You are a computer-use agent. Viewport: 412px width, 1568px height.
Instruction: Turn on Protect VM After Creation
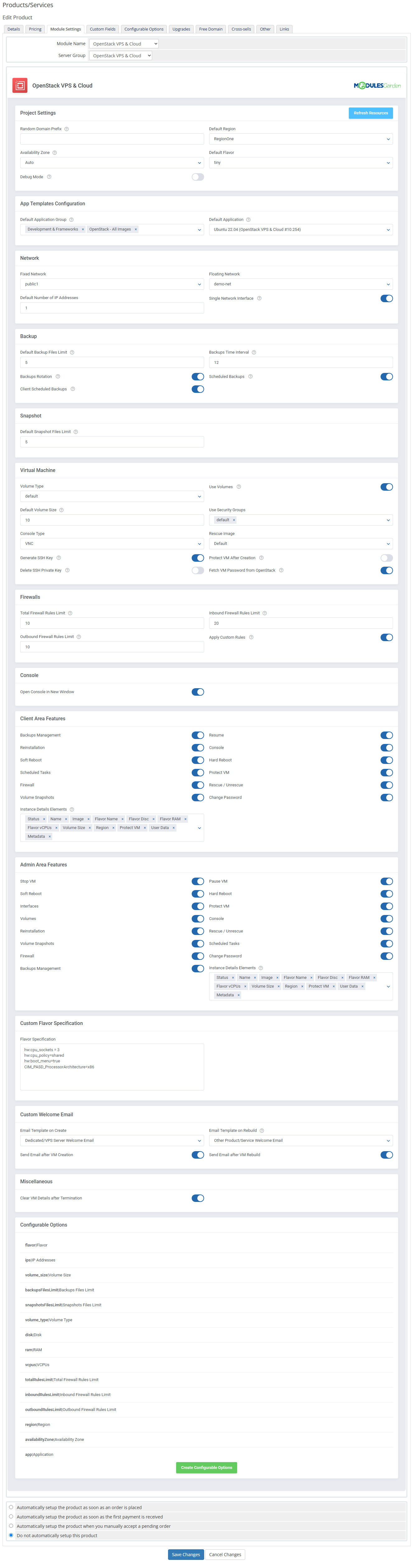[386, 558]
